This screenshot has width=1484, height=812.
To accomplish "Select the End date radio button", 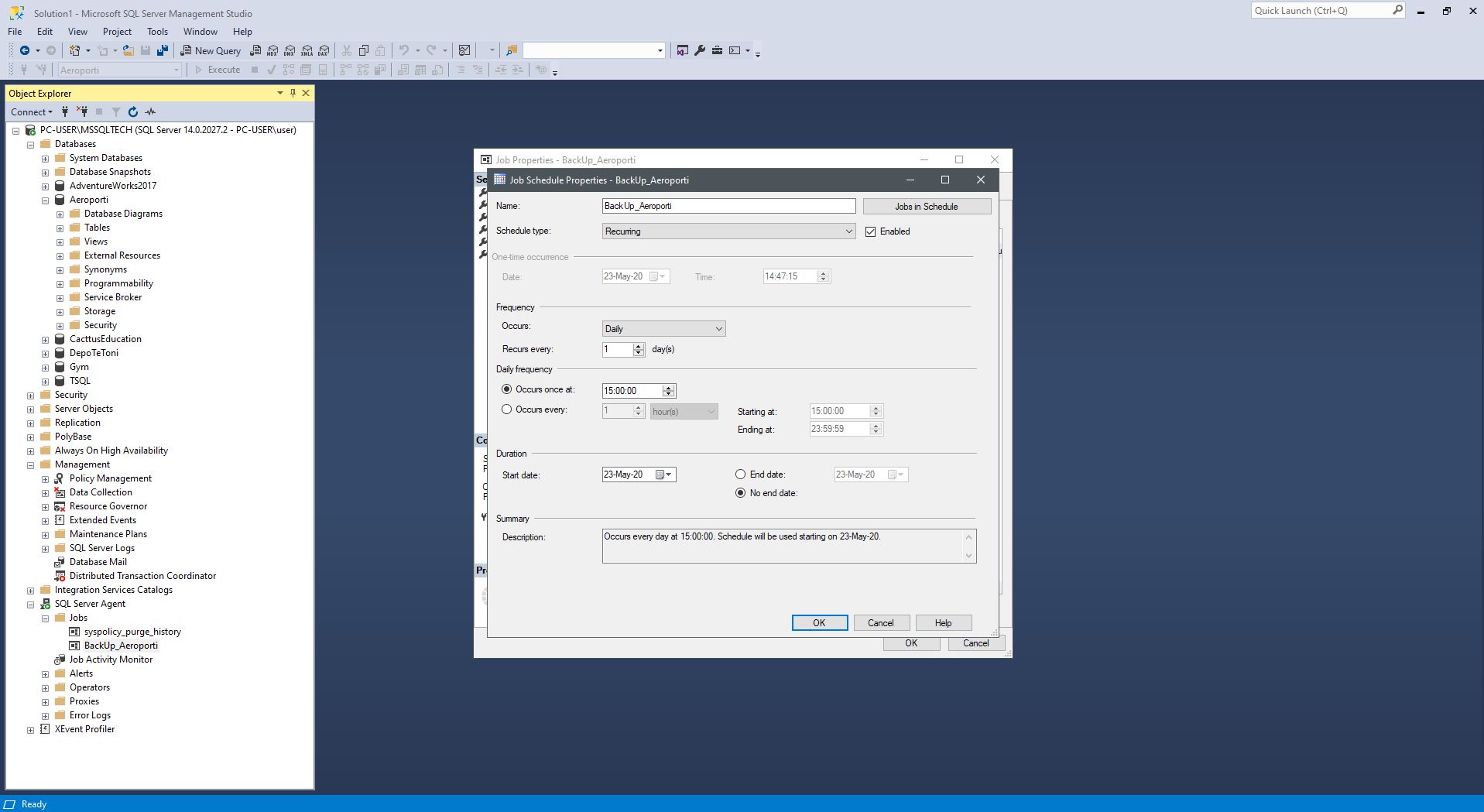I will click(x=741, y=475).
